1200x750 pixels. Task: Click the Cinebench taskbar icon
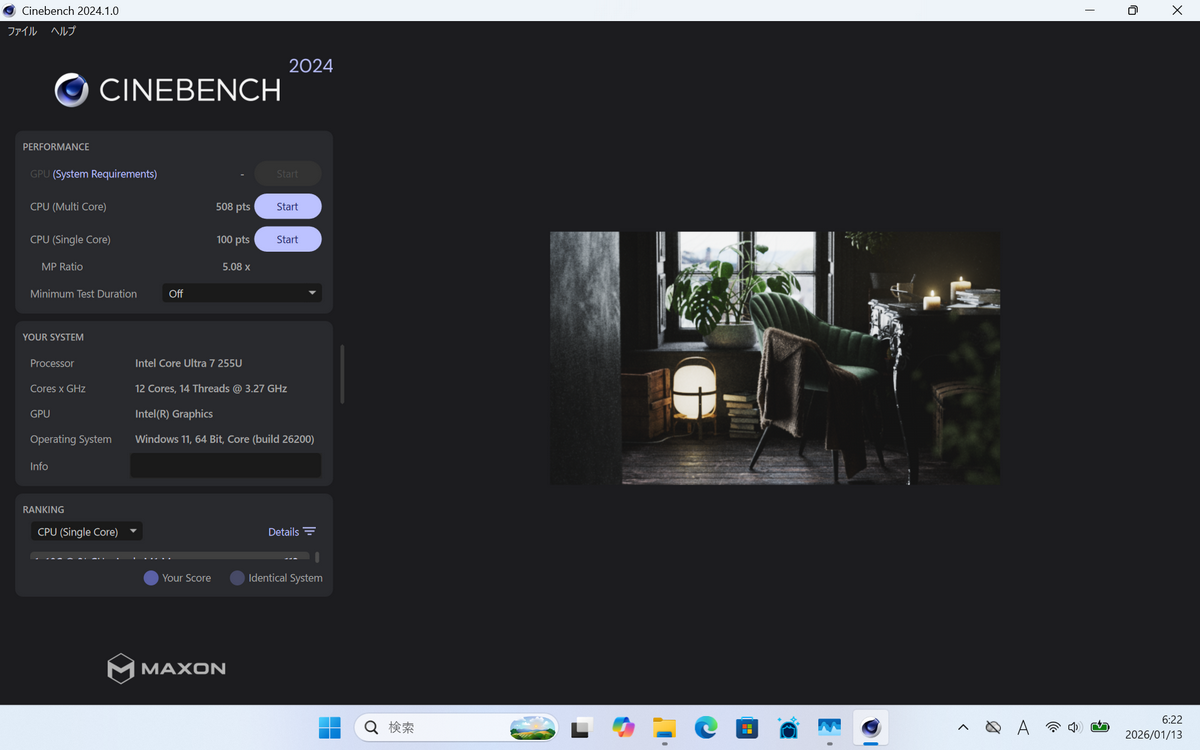click(871, 728)
